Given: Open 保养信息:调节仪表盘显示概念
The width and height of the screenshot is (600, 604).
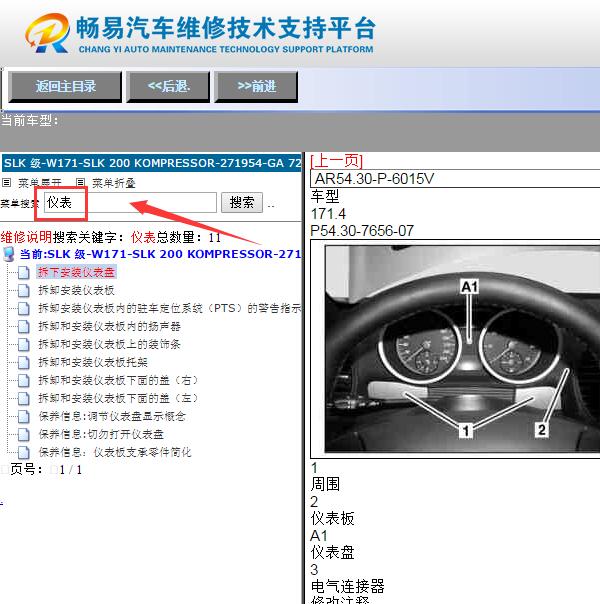Looking at the screenshot, I should (112, 416).
